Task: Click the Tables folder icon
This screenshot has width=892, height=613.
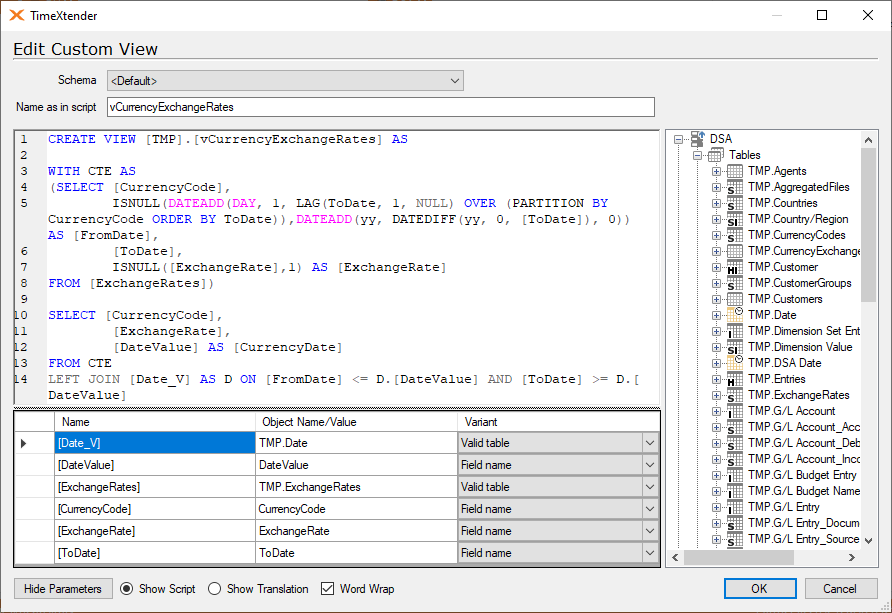Action: [716, 155]
